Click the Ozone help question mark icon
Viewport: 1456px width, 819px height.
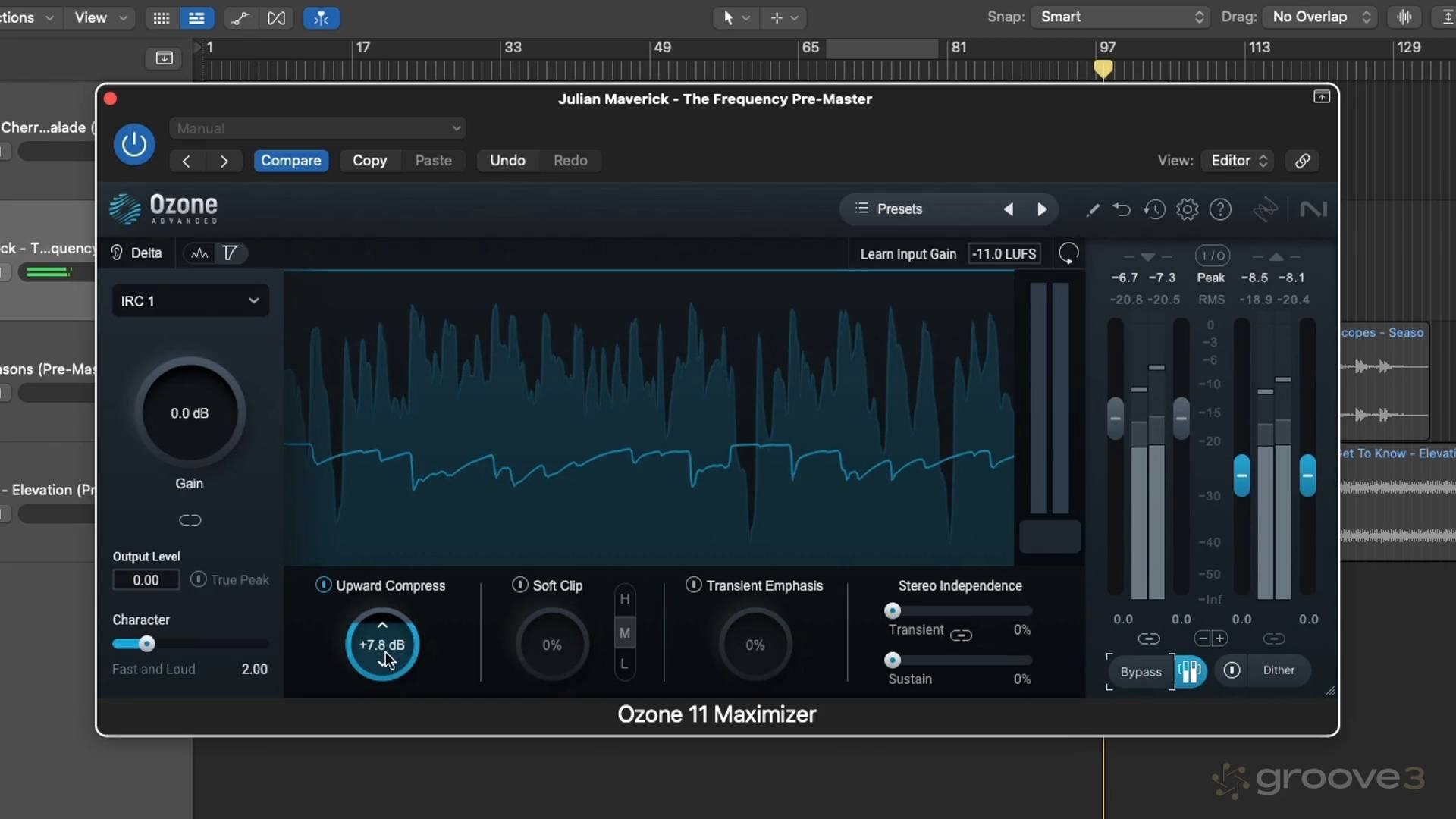tap(1220, 209)
